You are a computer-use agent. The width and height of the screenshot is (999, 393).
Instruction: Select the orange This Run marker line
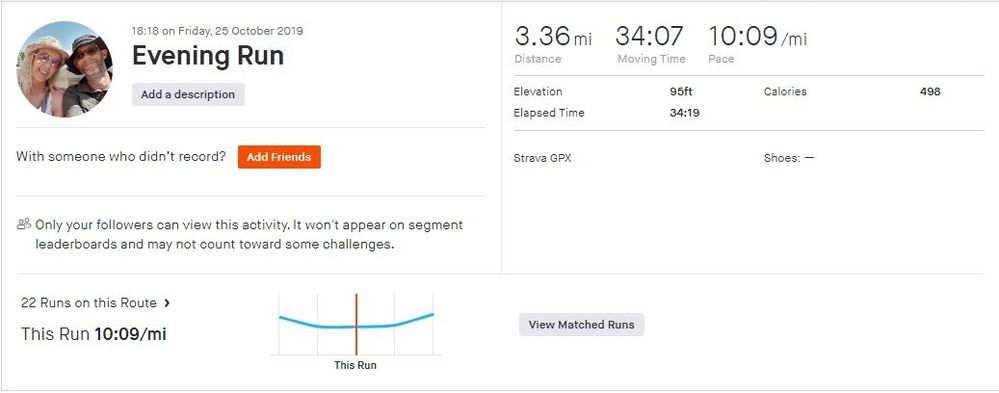[x=356, y=324]
